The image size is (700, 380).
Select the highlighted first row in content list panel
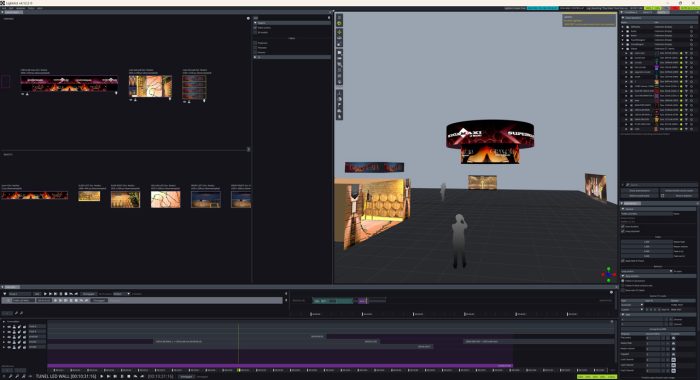pos(292,23)
